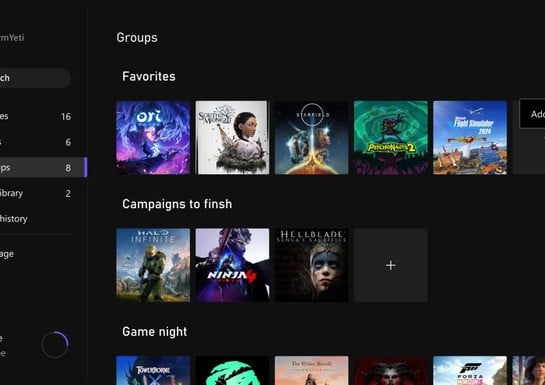545x385 pixels.
Task: Click the Game night group heading
Action: click(x=155, y=331)
